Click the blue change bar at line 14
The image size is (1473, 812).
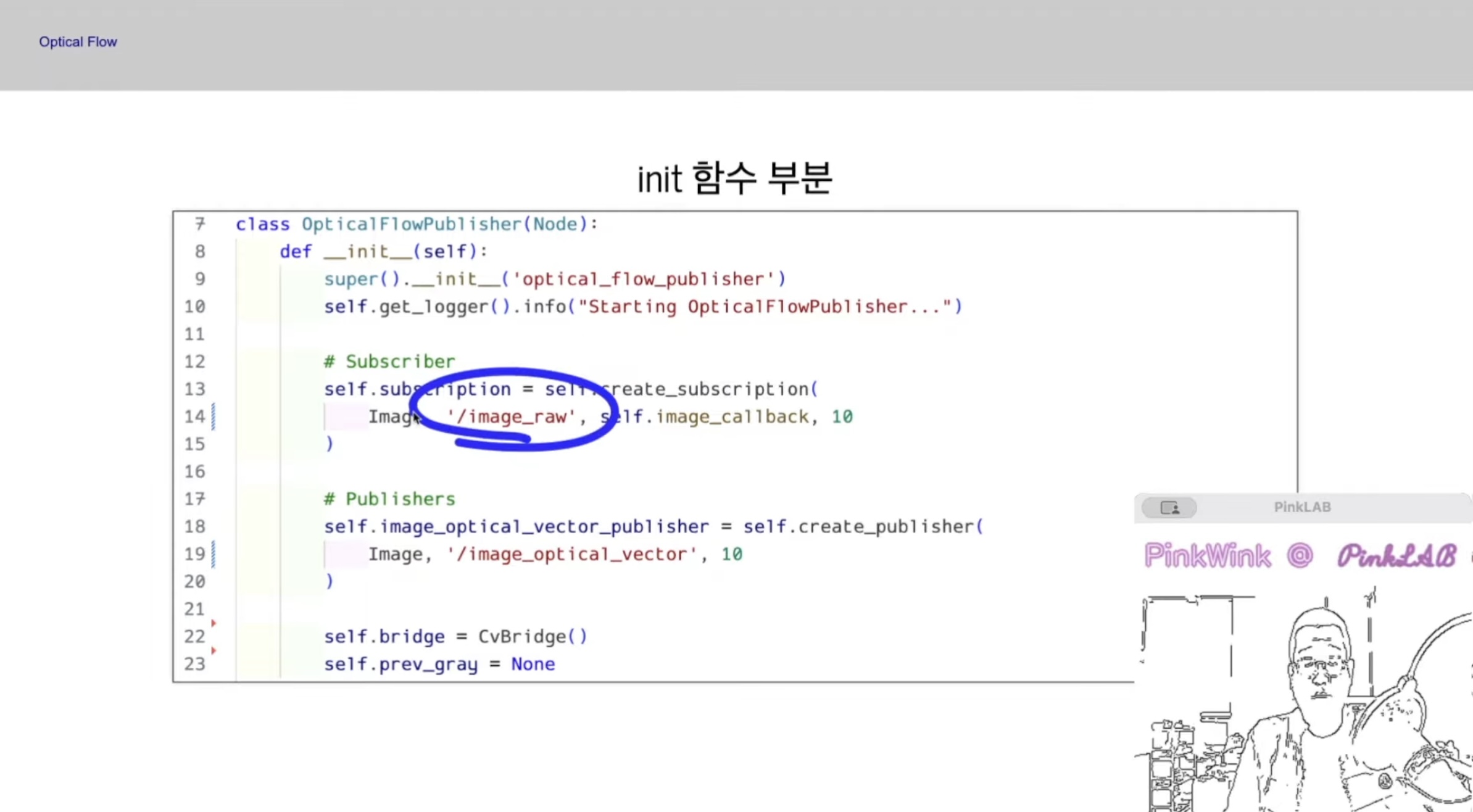pos(214,416)
